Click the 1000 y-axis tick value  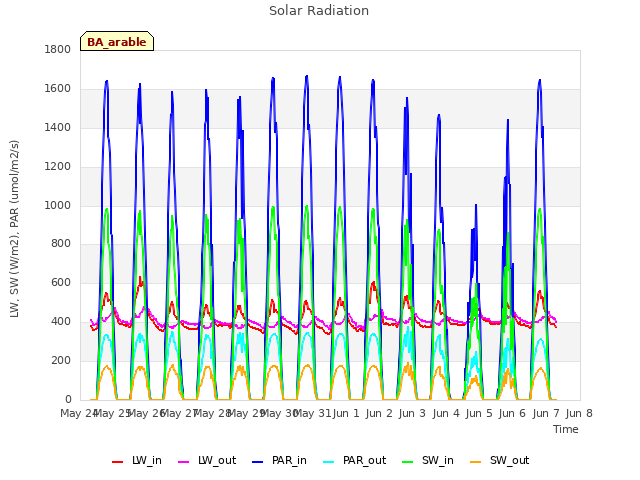(58, 205)
